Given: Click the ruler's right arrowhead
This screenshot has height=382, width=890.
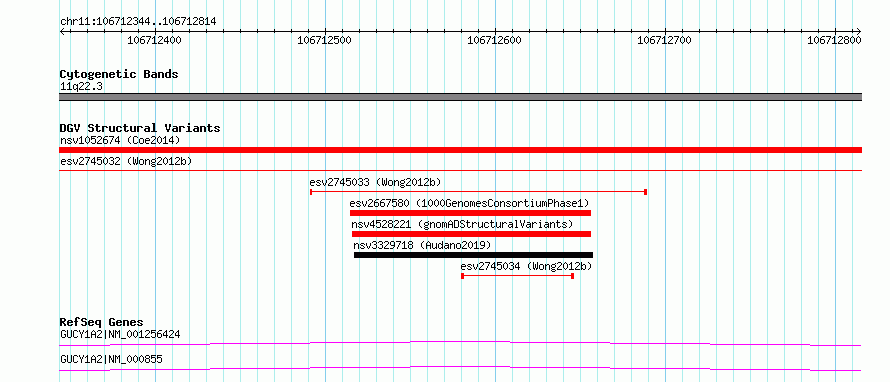Looking at the screenshot, I should (859, 31).
